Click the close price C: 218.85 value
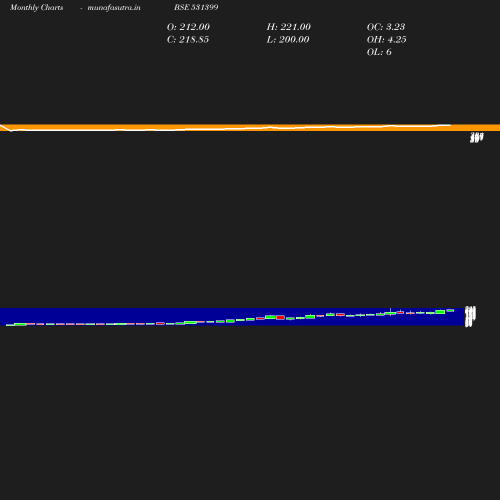 (188, 39)
